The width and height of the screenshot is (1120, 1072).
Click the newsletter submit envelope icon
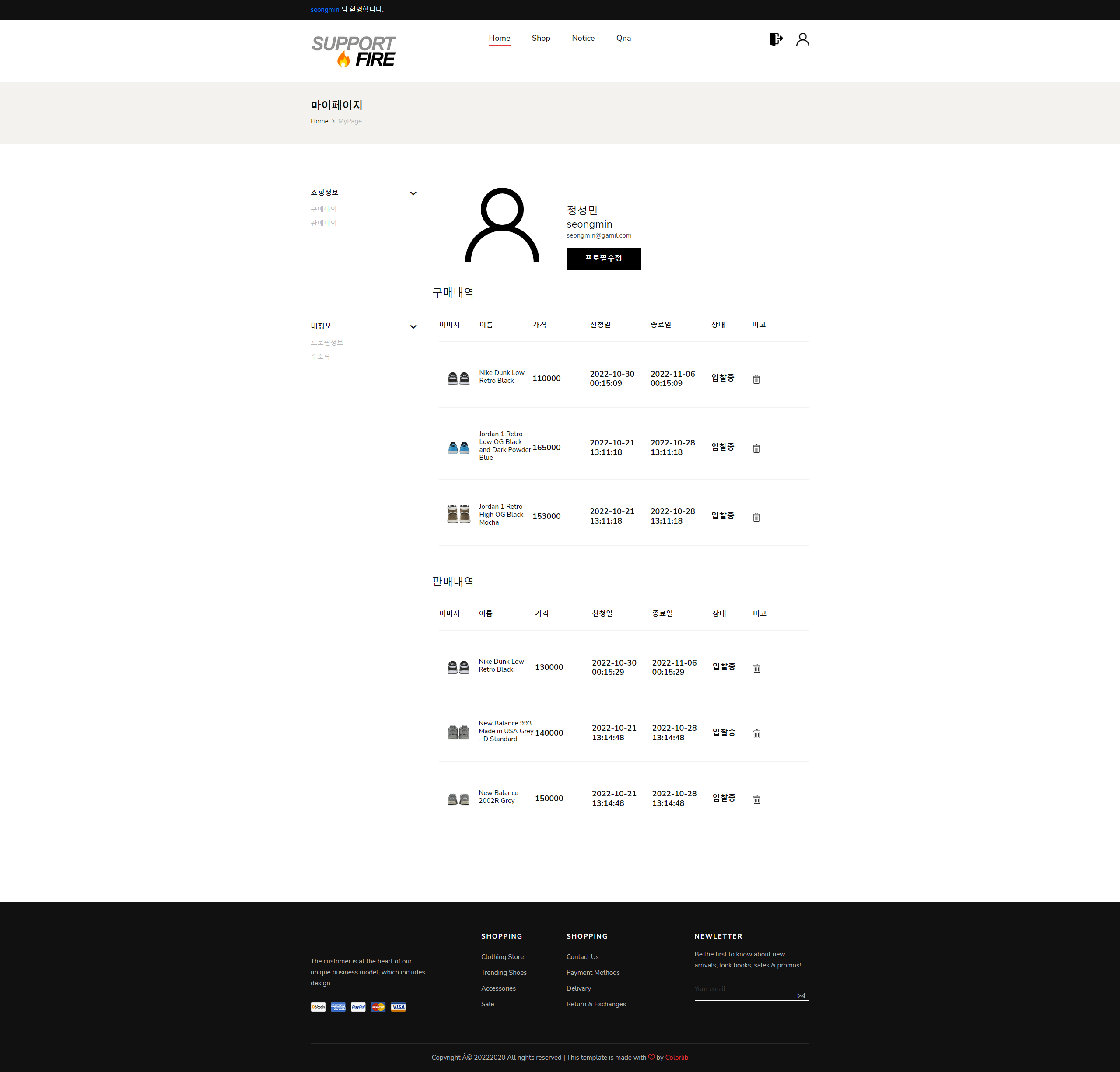pos(801,995)
